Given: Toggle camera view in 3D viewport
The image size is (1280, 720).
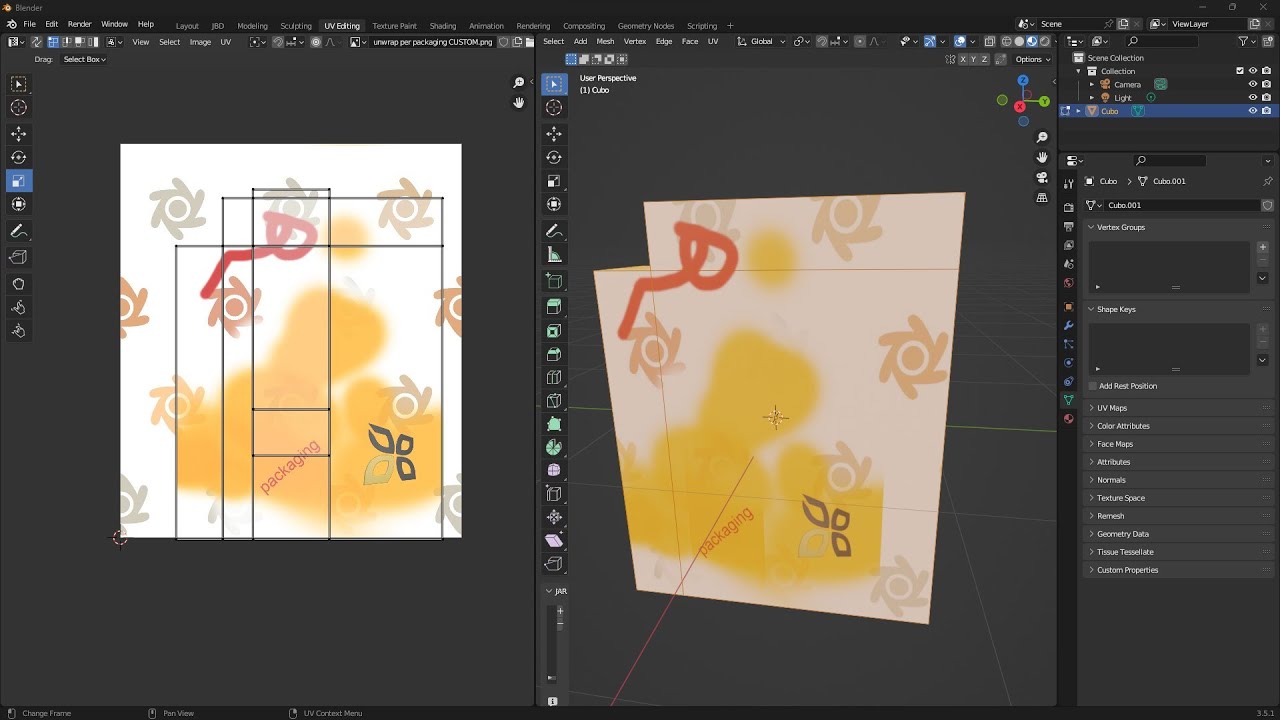Looking at the screenshot, I should [x=1042, y=177].
